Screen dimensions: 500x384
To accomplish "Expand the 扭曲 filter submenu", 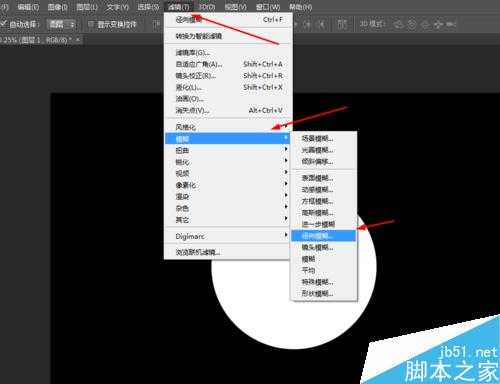I will click(x=227, y=150).
